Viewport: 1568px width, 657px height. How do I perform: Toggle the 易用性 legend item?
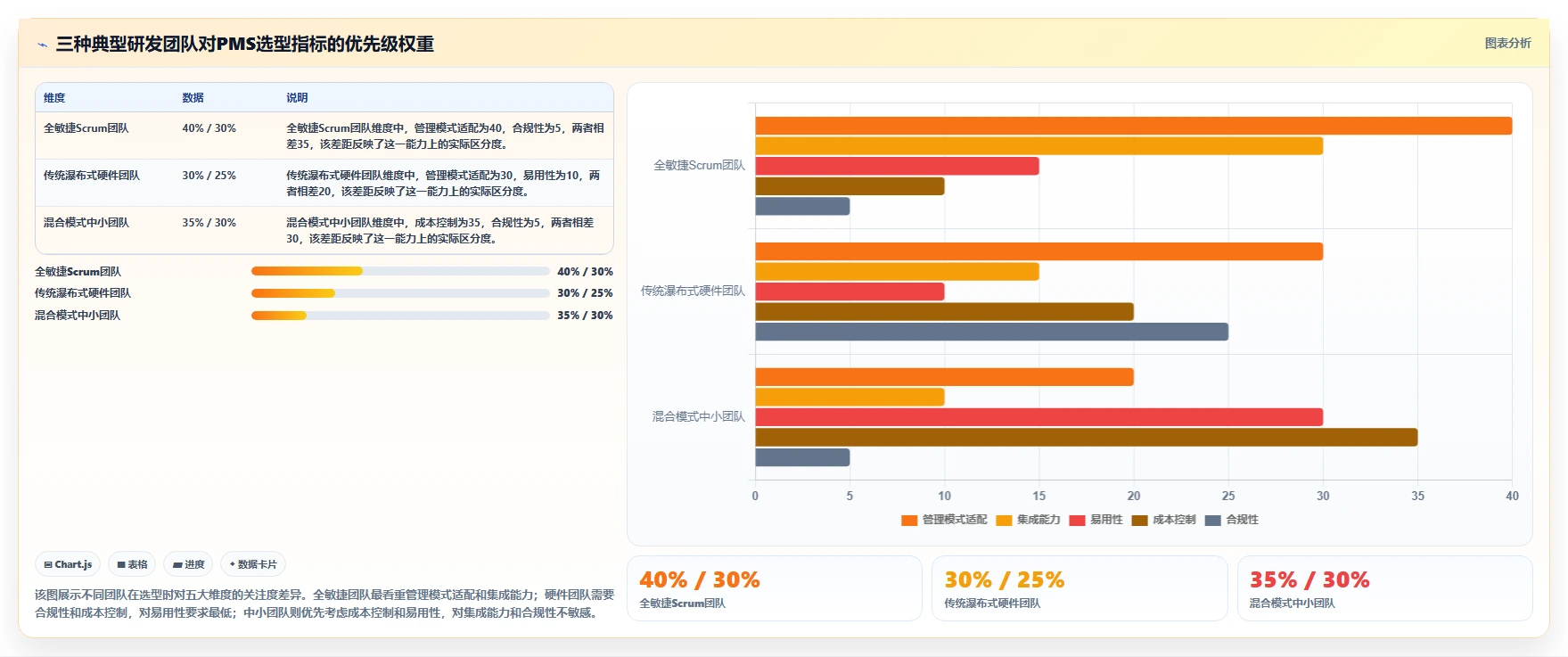click(1096, 520)
